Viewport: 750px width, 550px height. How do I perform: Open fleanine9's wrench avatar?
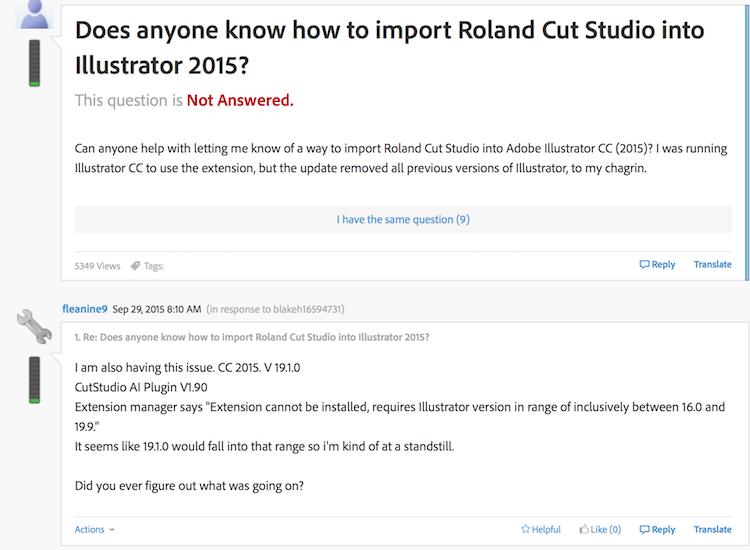[x=34, y=327]
